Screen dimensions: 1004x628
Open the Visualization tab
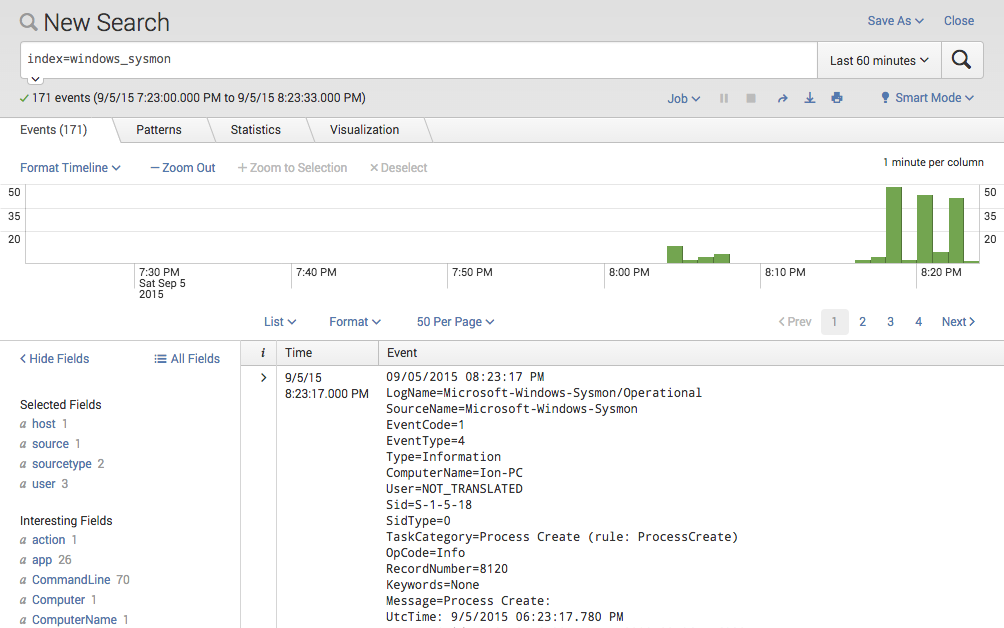(x=364, y=129)
